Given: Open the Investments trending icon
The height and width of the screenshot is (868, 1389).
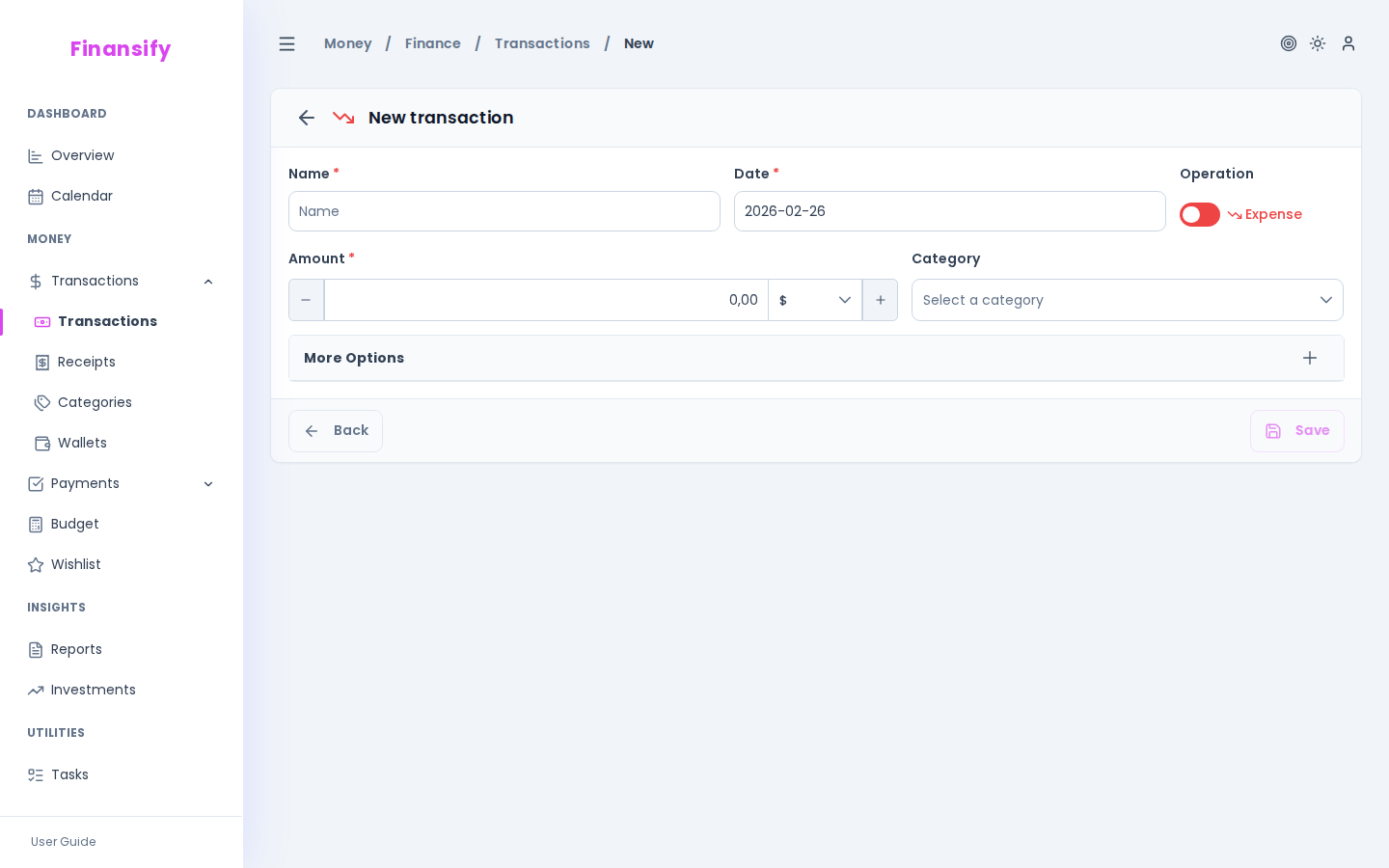Looking at the screenshot, I should click(x=36, y=690).
